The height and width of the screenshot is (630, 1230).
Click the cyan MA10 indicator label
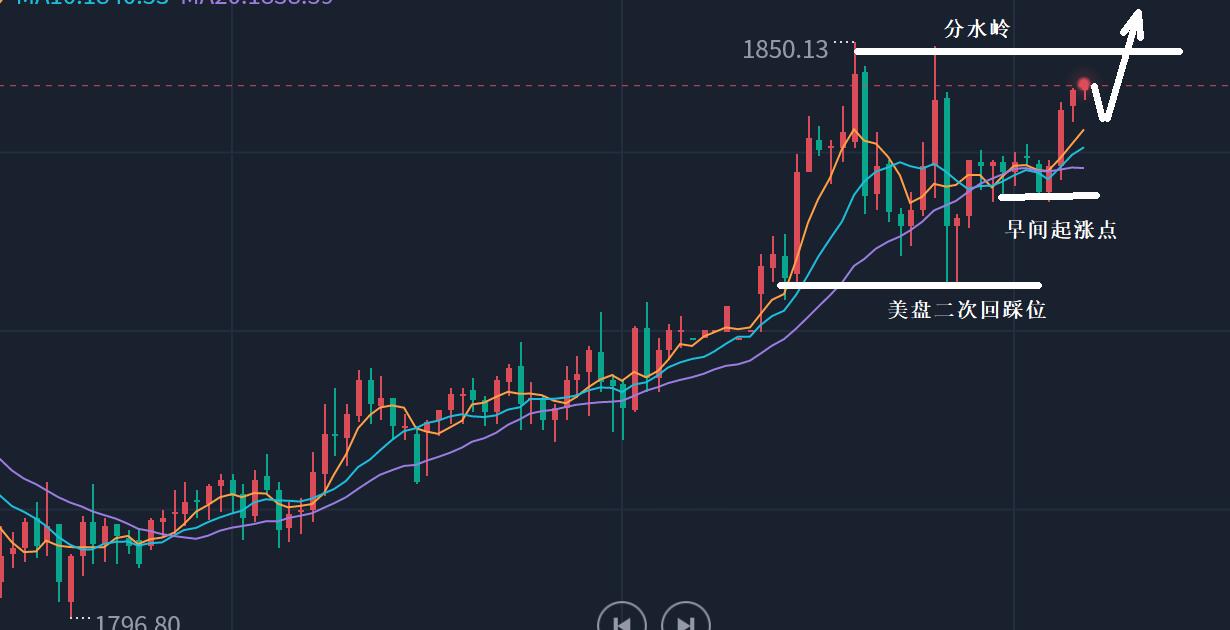[x=90, y=2]
